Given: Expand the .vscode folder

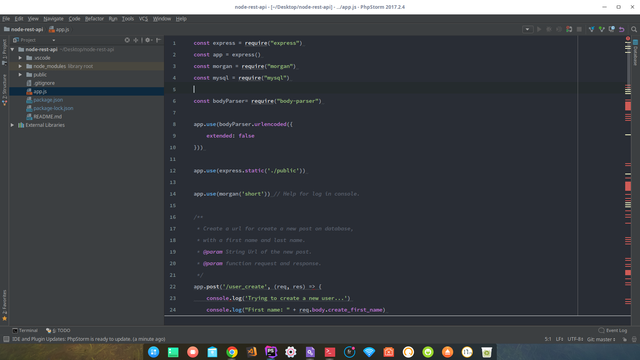Looking at the screenshot, I should point(20,58).
